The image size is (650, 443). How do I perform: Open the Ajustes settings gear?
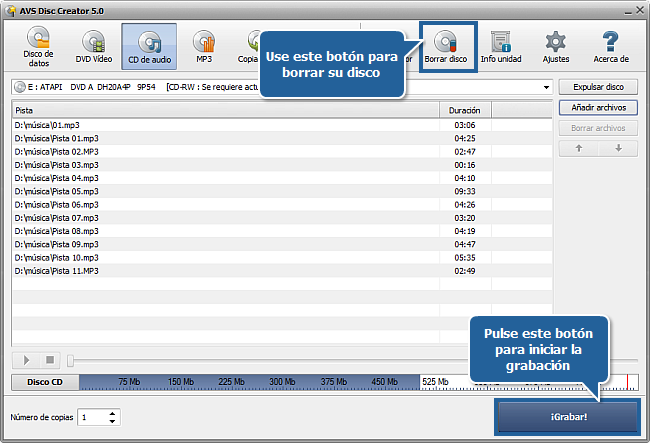pos(556,47)
